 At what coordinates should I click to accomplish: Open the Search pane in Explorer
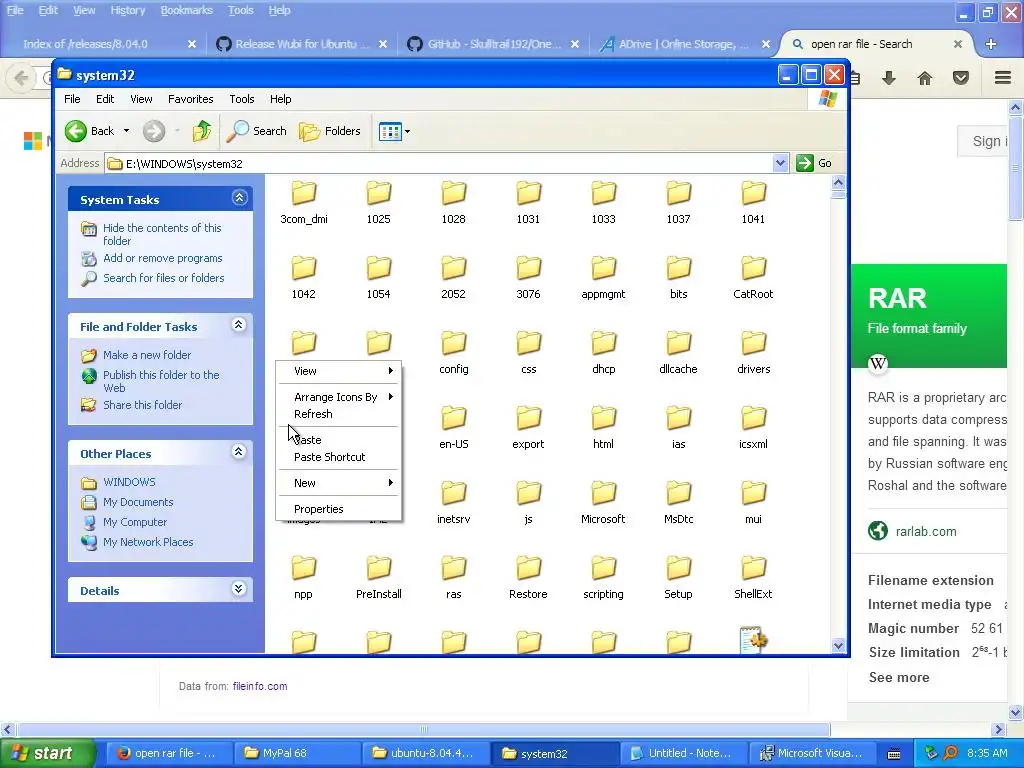tap(257, 131)
